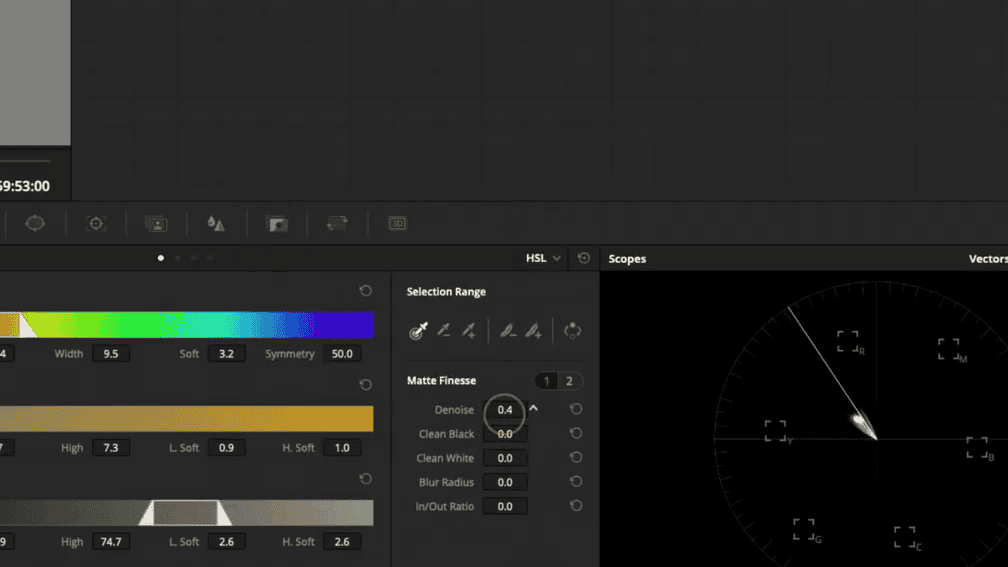1008x567 pixels.
Task: Click the Hue spectrum range strip
Action: (186, 325)
